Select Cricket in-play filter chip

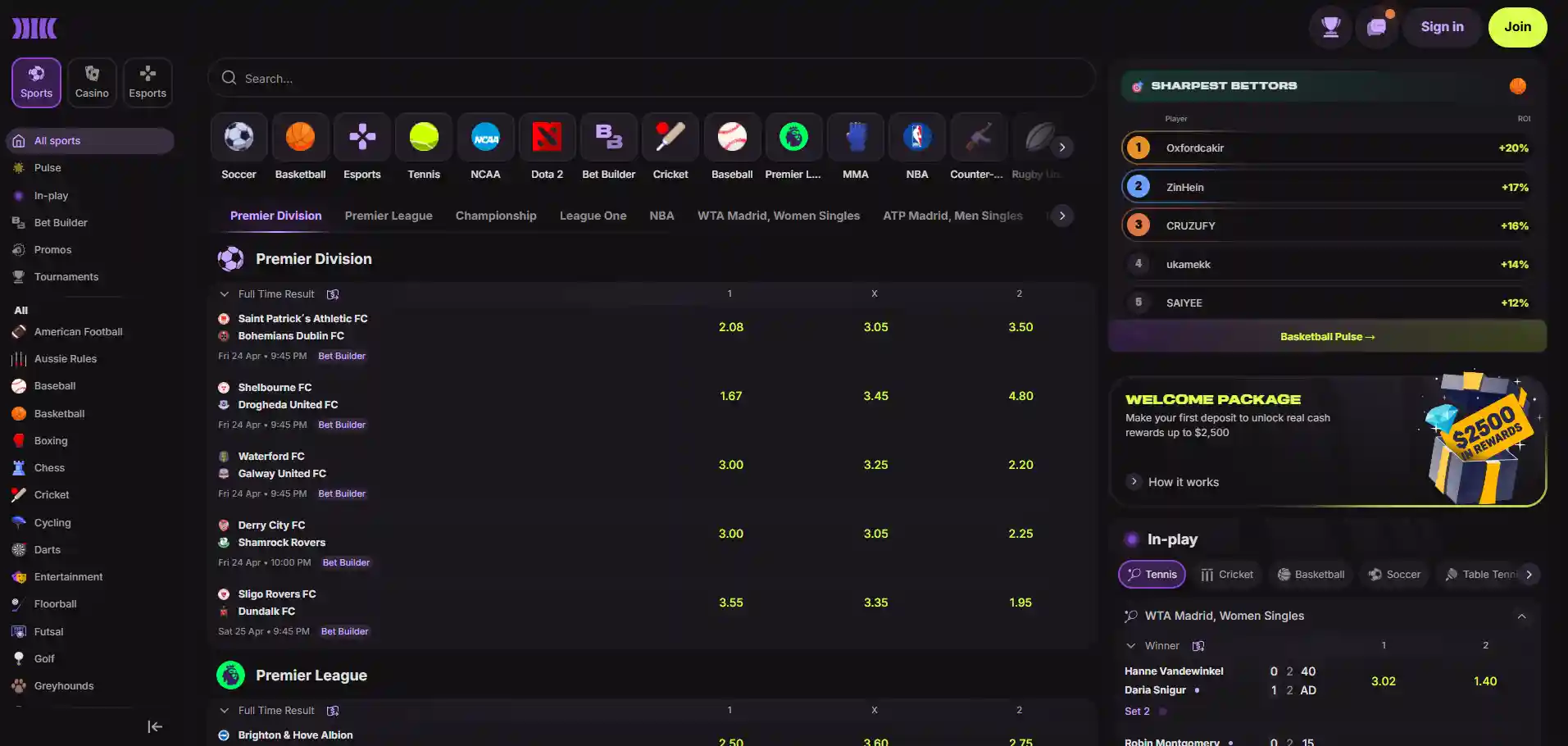(1227, 575)
